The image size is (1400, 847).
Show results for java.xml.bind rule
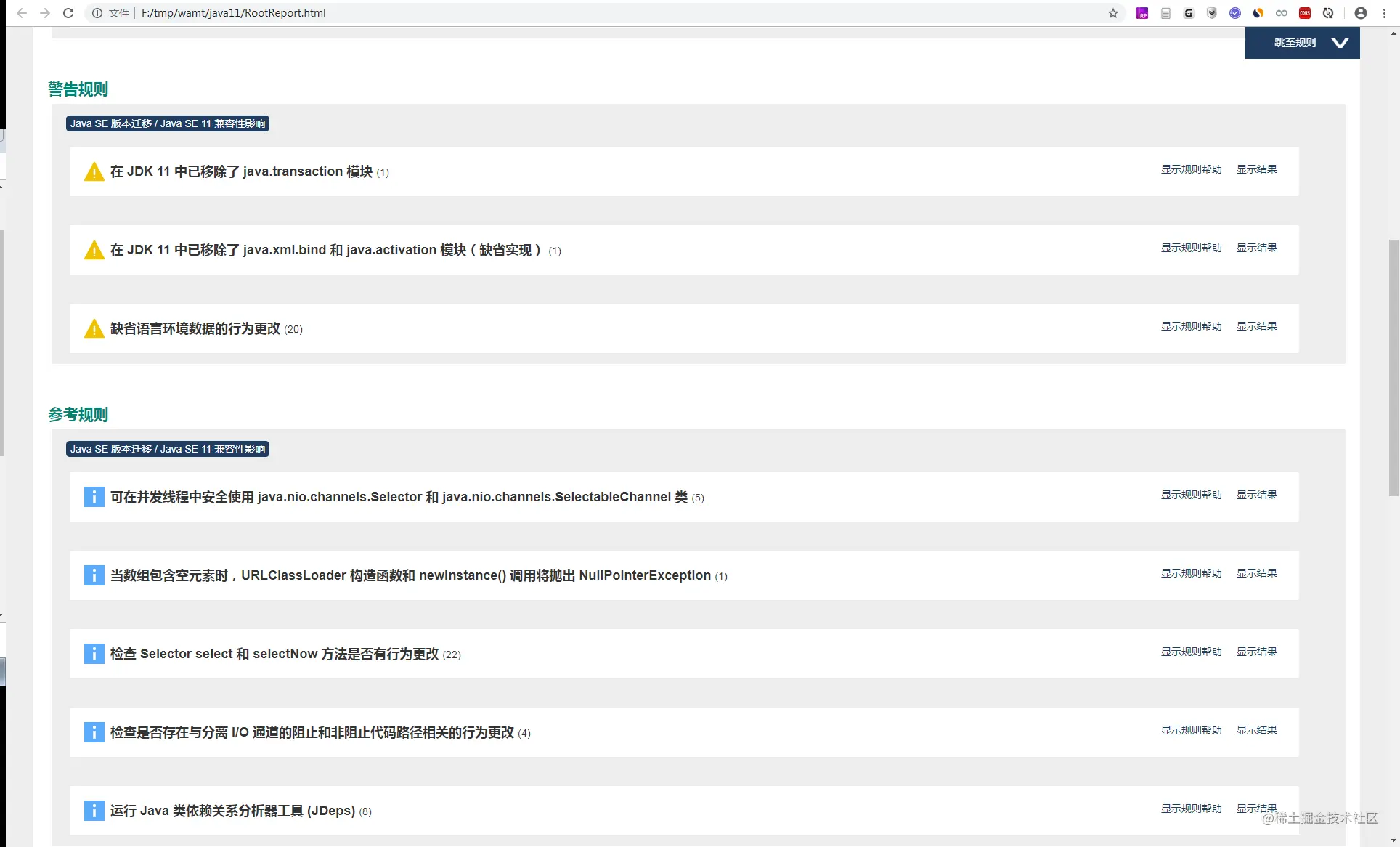point(1257,248)
